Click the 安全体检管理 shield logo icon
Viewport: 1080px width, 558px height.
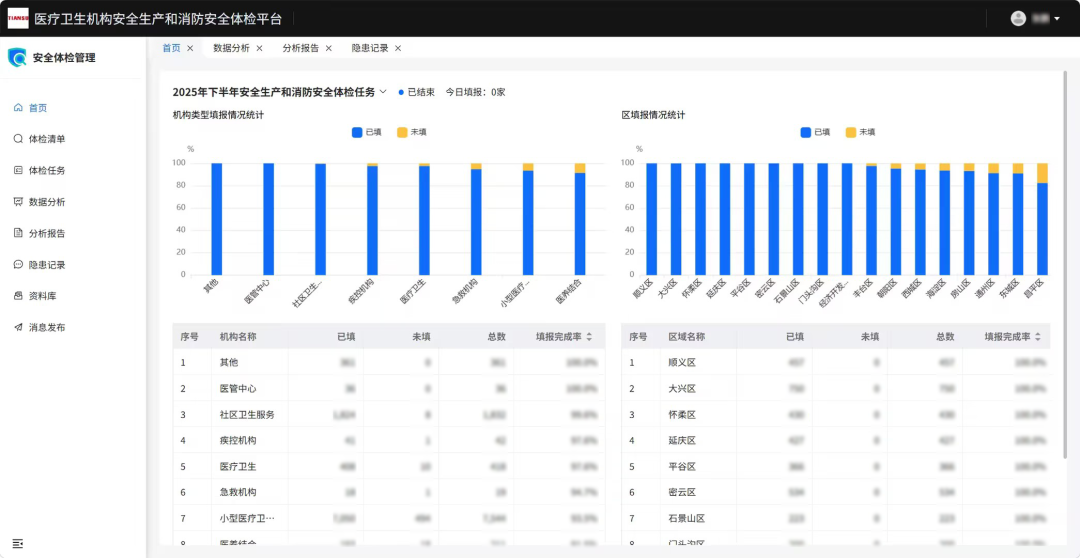pos(17,57)
